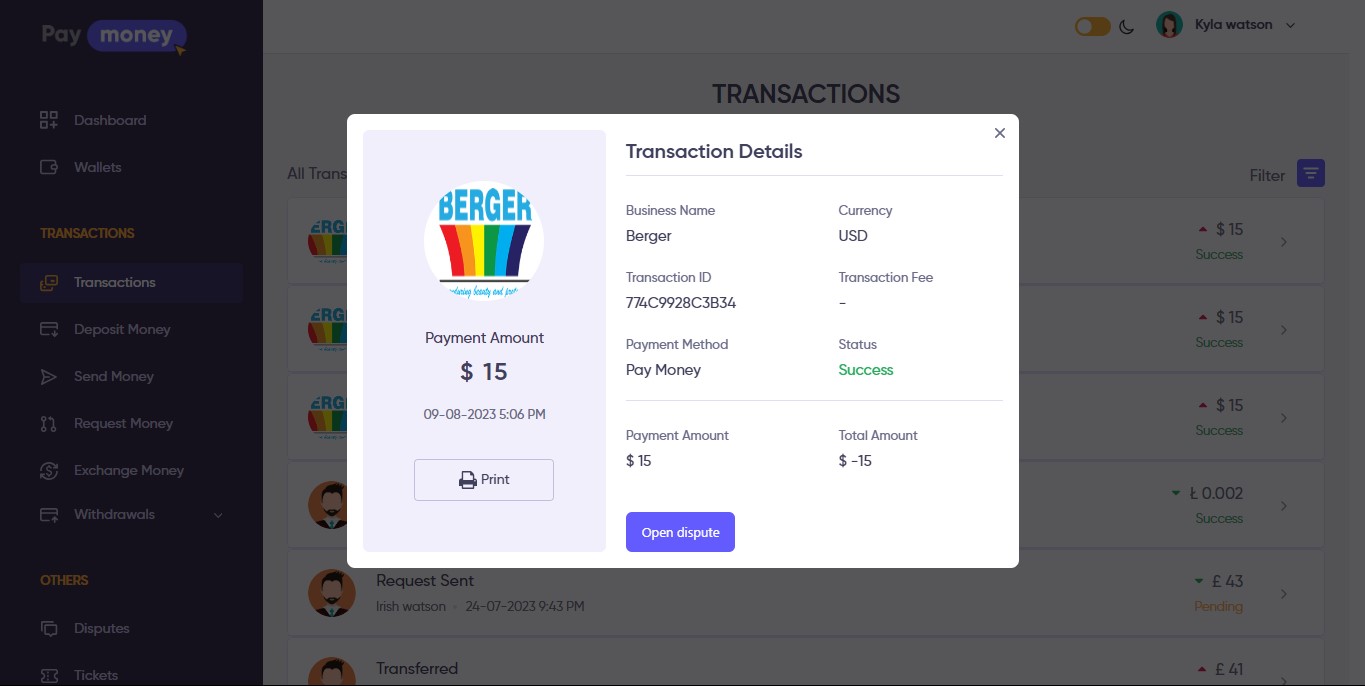This screenshot has height=686, width=1365.
Task: Expand the Withdrawals submenu chevron
Action: 218,515
